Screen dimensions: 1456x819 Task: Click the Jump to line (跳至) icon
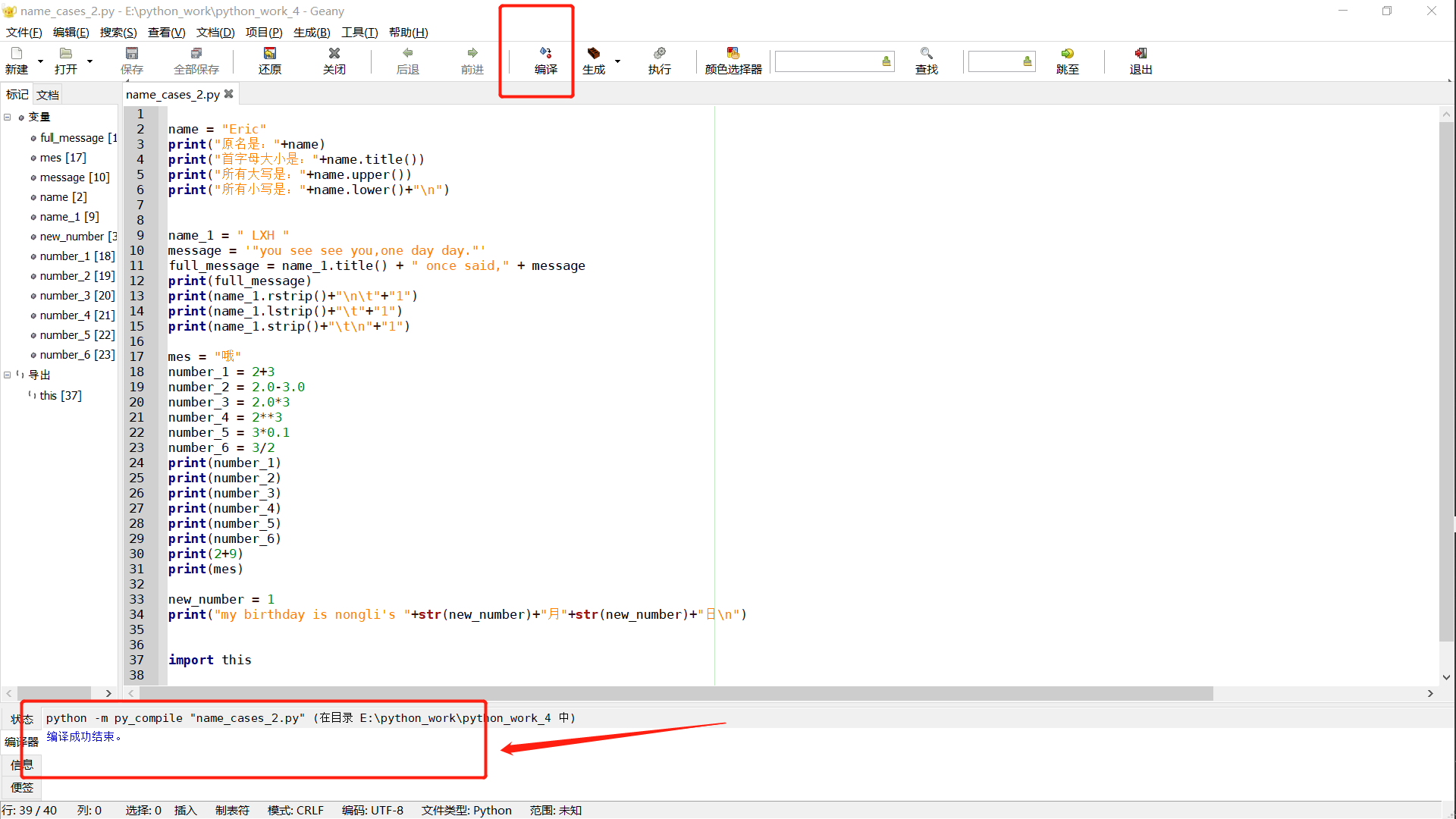pos(1067,53)
